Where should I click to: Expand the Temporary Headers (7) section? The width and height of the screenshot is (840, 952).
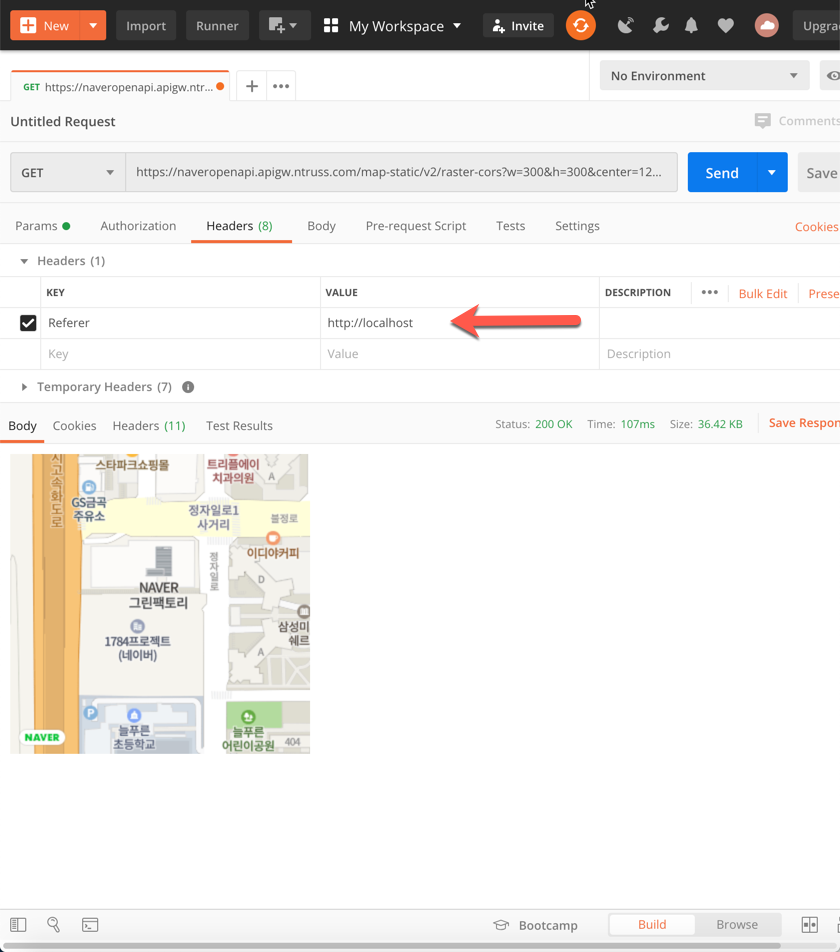pos(24,387)
